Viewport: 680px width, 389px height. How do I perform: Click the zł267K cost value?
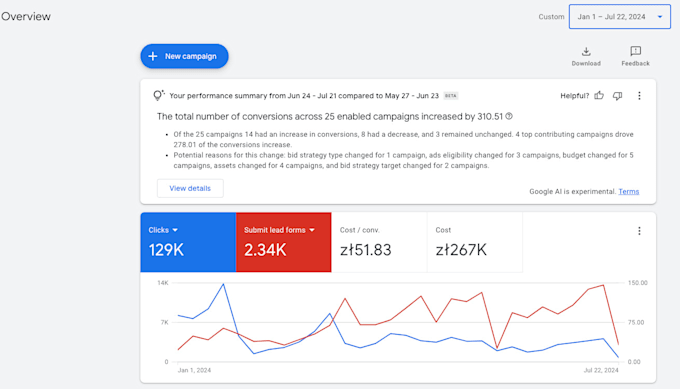click(x=461, y=250)
